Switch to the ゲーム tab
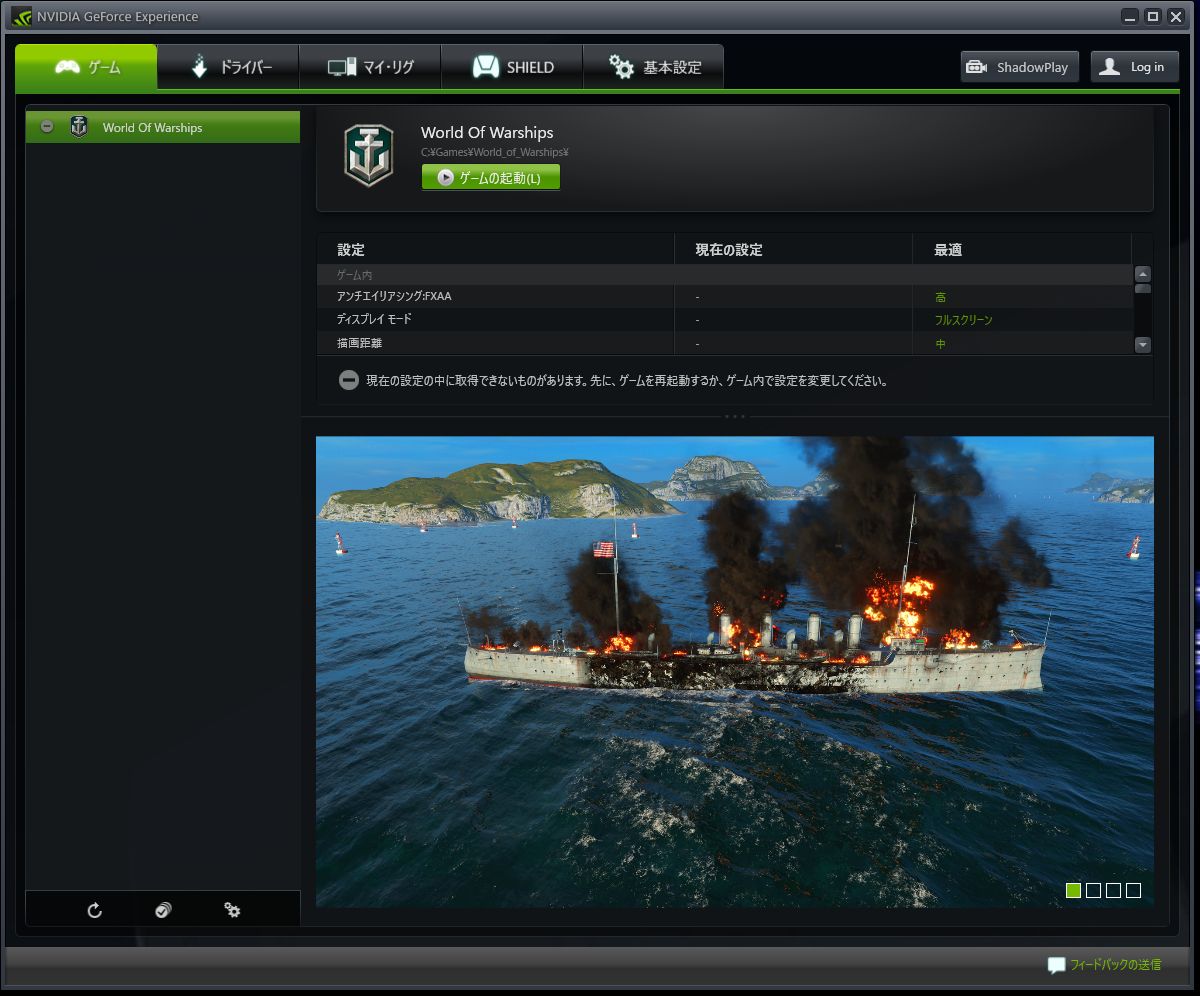The image size is (1200, 996). (86, 67)
